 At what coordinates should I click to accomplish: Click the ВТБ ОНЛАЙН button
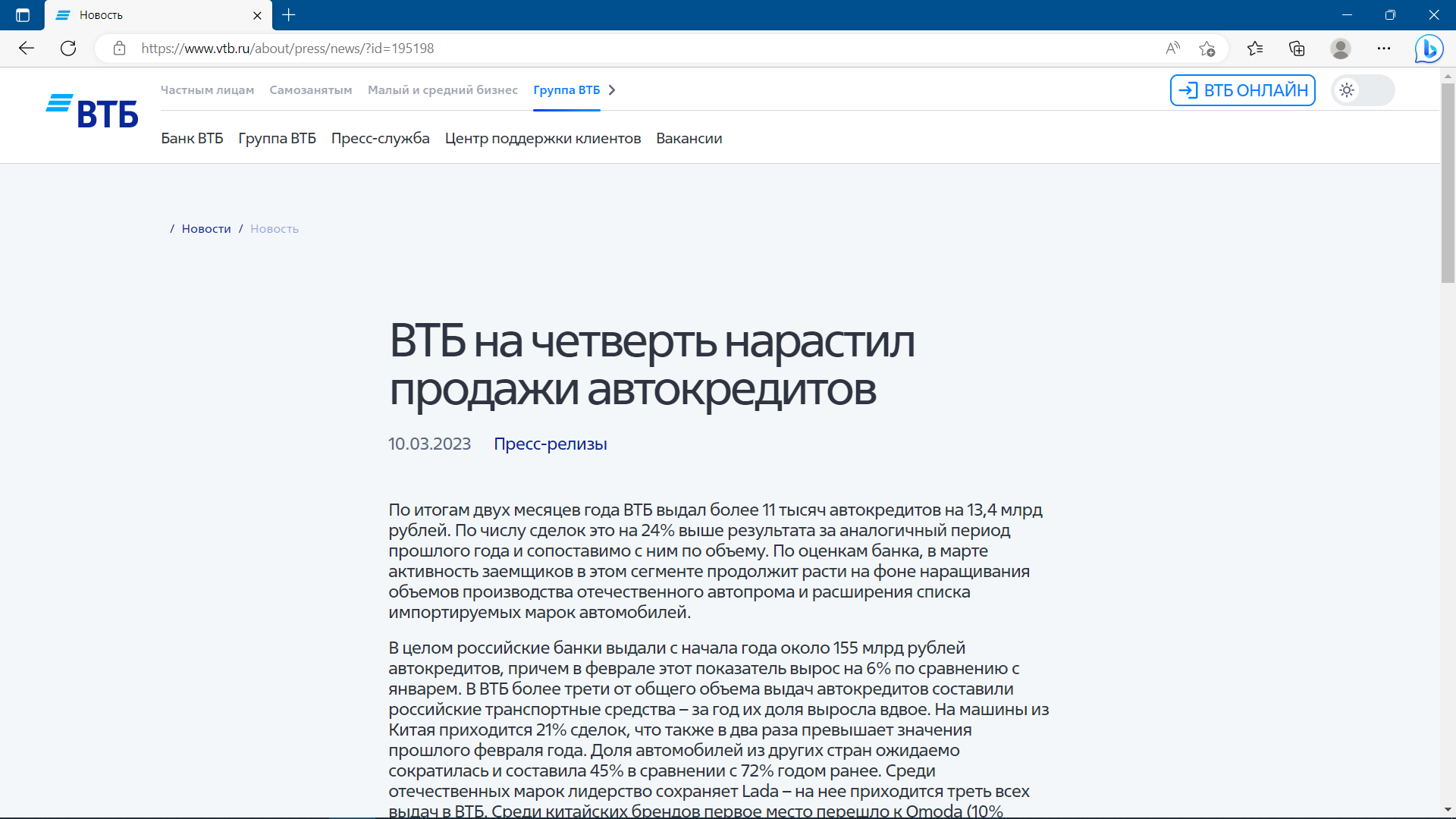[x=1242, y=90]
